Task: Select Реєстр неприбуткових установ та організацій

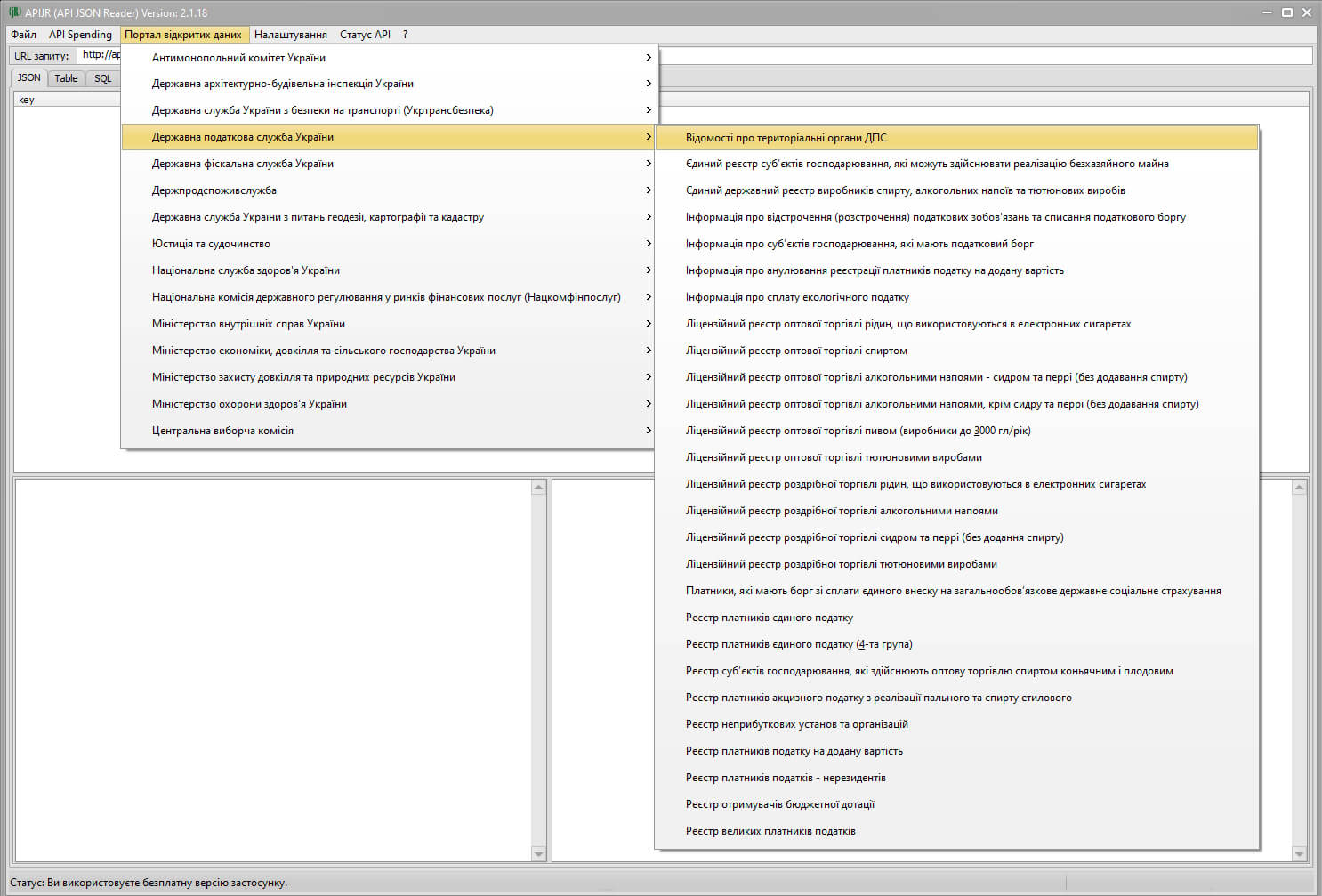Action: tap(796, 724)
